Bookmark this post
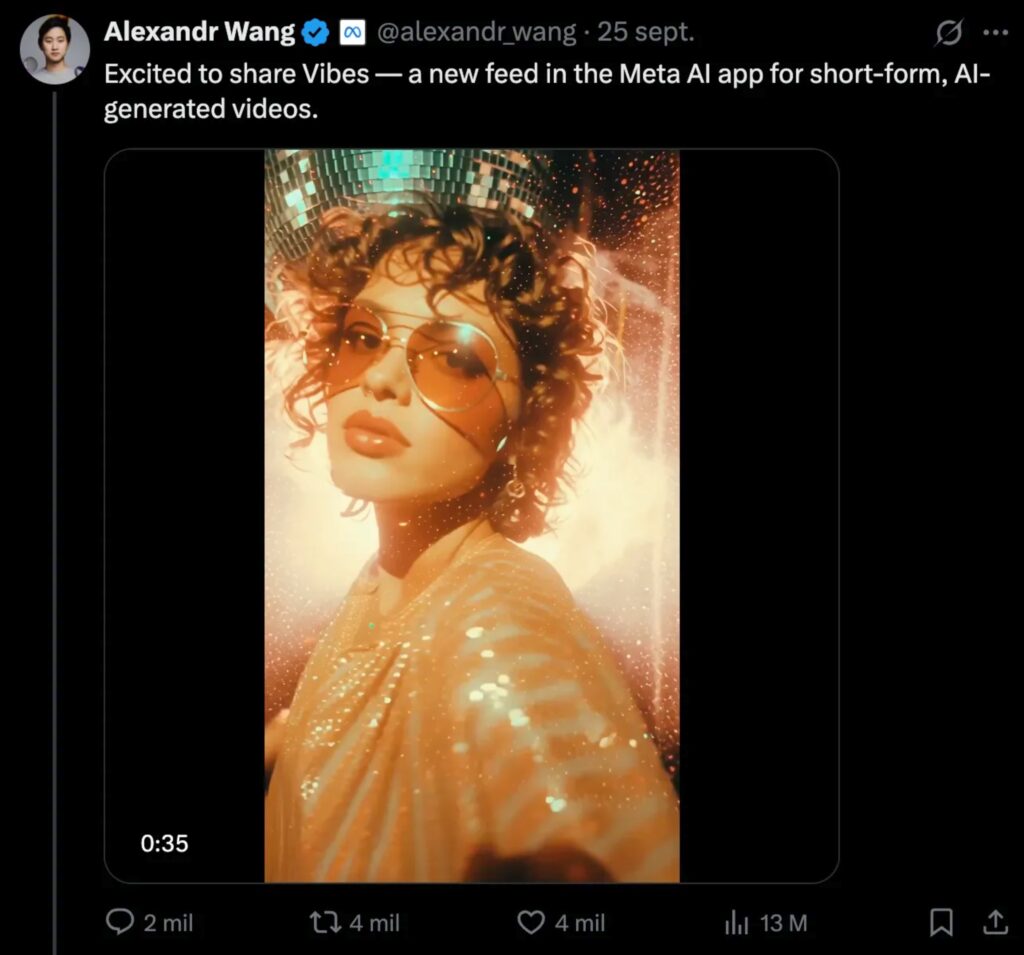 point(941,922)
